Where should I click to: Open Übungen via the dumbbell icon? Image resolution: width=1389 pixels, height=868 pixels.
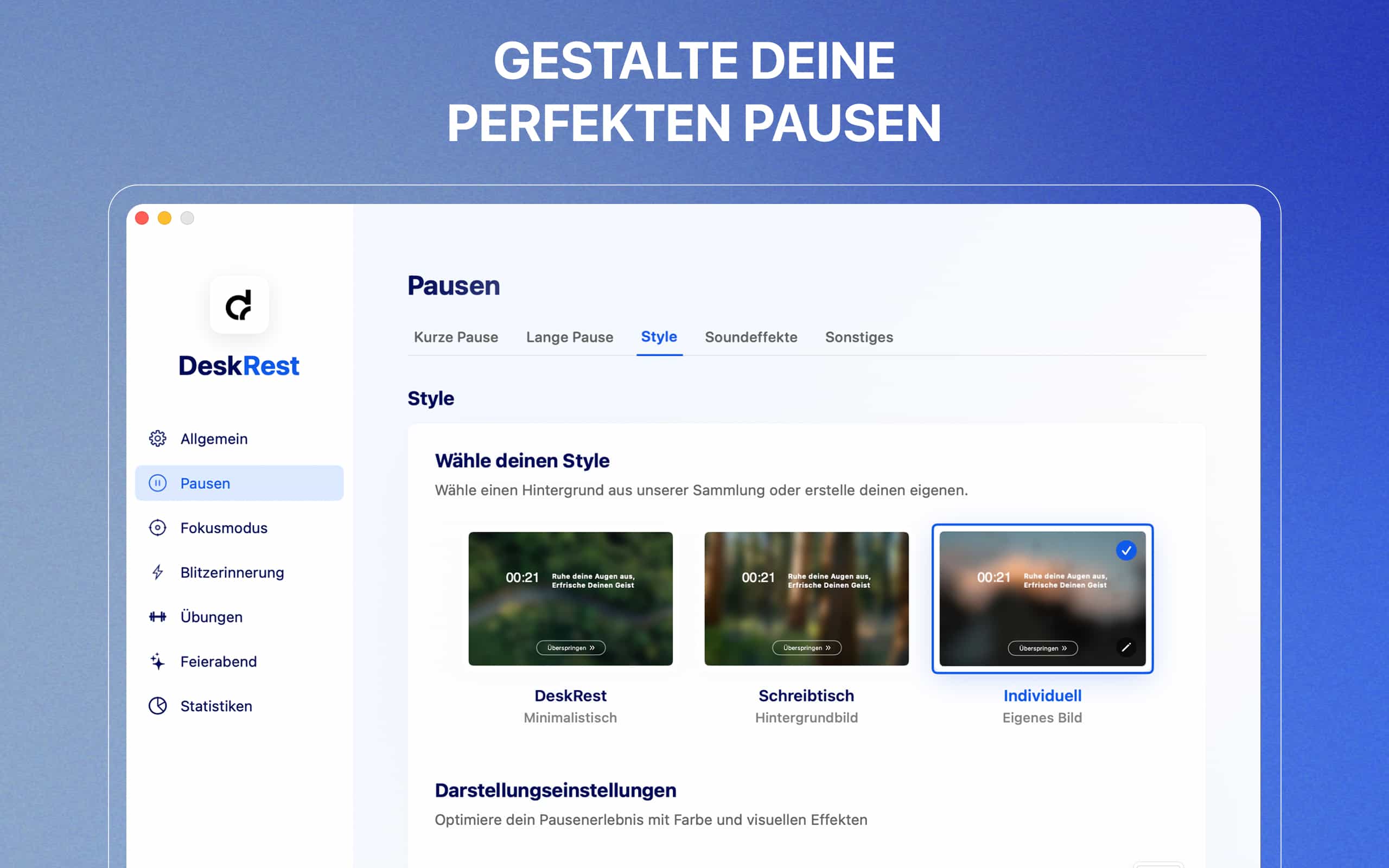157,617
